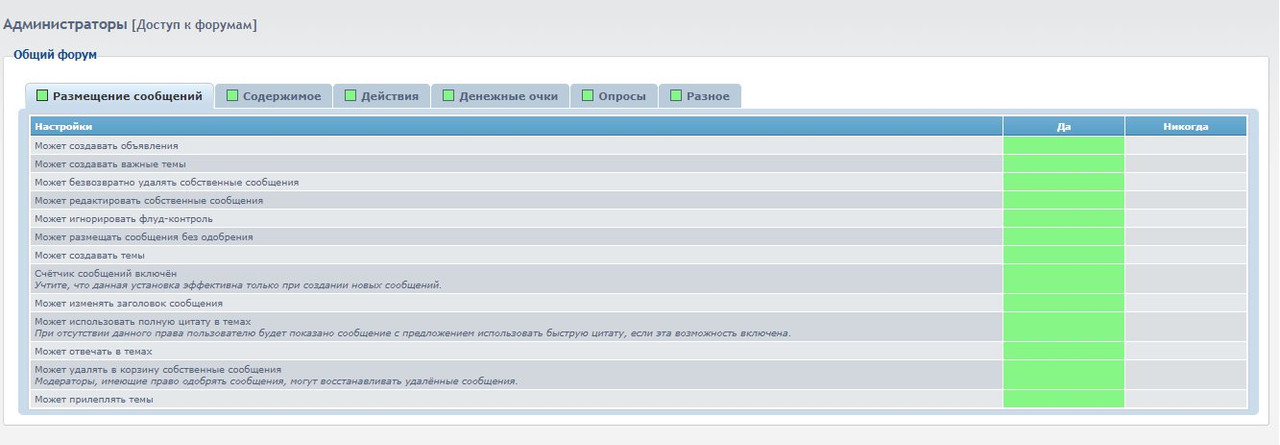
Task: Set Никогда for удалять в корзину собственные сообщения
Action: tap(1186, 374)
